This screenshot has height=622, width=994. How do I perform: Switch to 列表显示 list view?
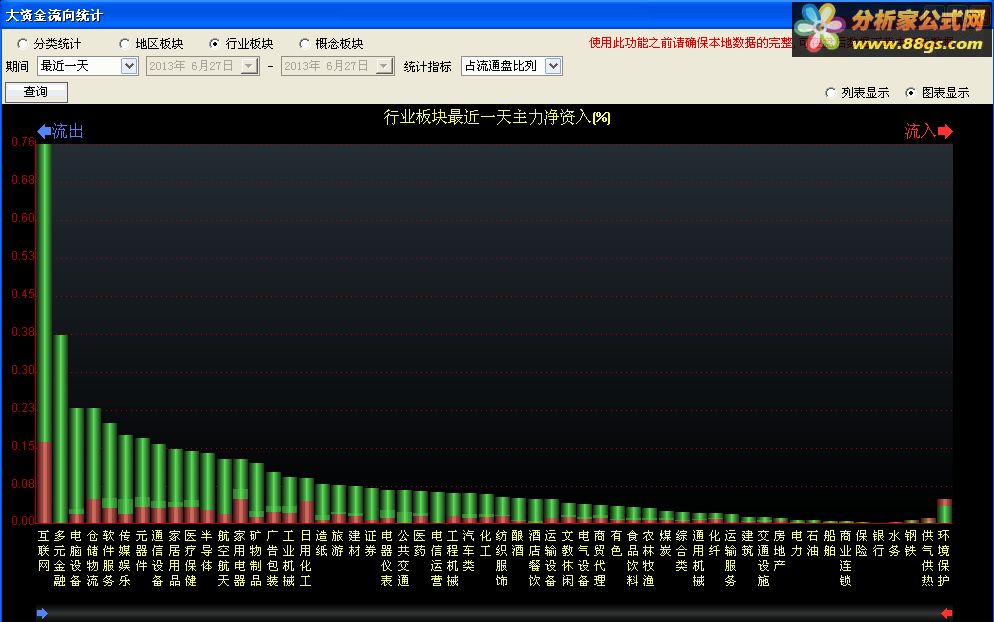pos(830,93)
